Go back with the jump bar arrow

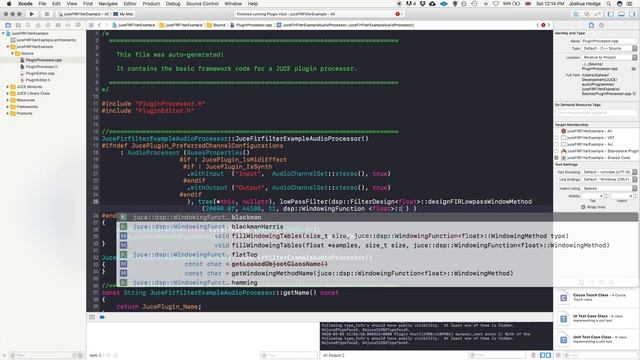pyautogui.click(x=99, y=25)
